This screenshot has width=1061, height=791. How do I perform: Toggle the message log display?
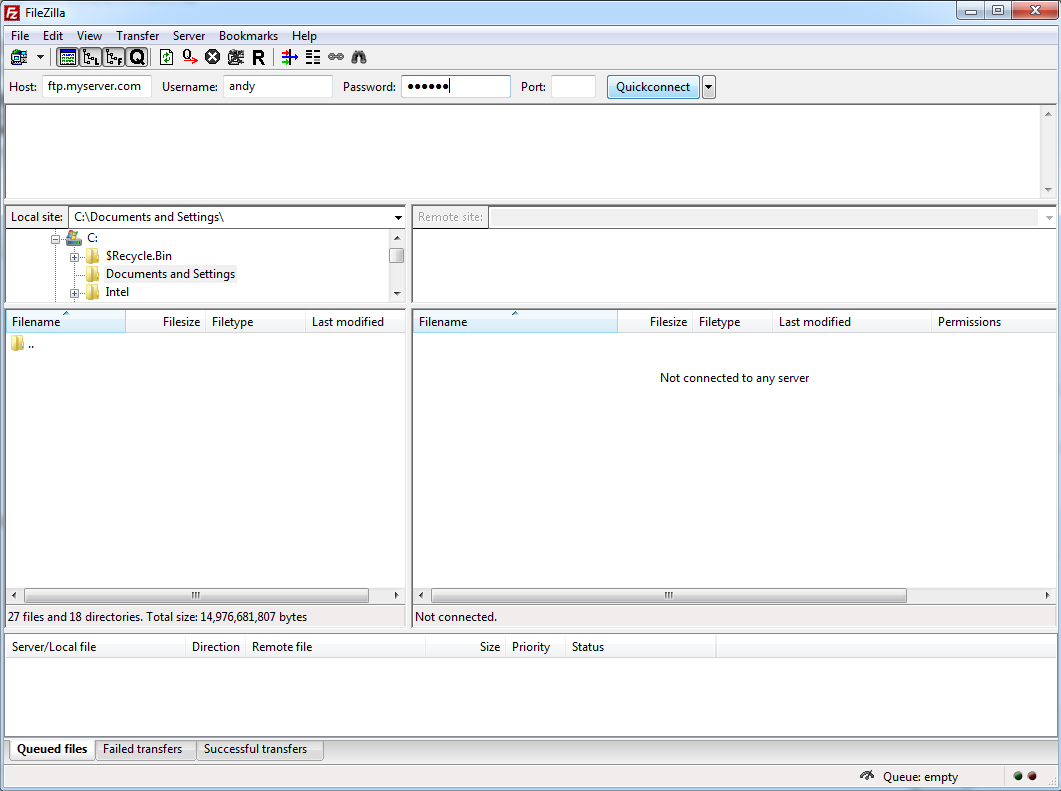(67, 57)
